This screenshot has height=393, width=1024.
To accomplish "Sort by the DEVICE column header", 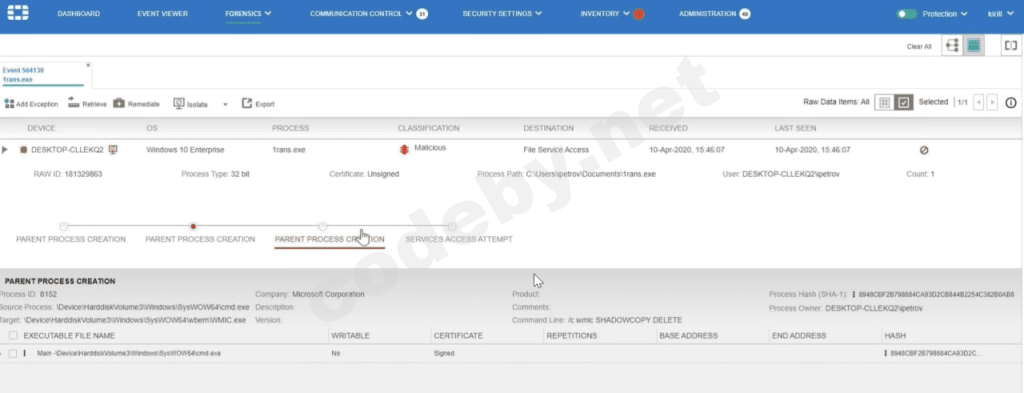I will click(41, 128).
